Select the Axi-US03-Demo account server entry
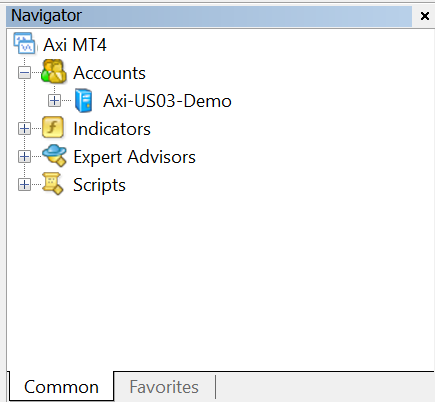Screen dimensions: 435x402 pyautogui.click(x=167, y=101)
